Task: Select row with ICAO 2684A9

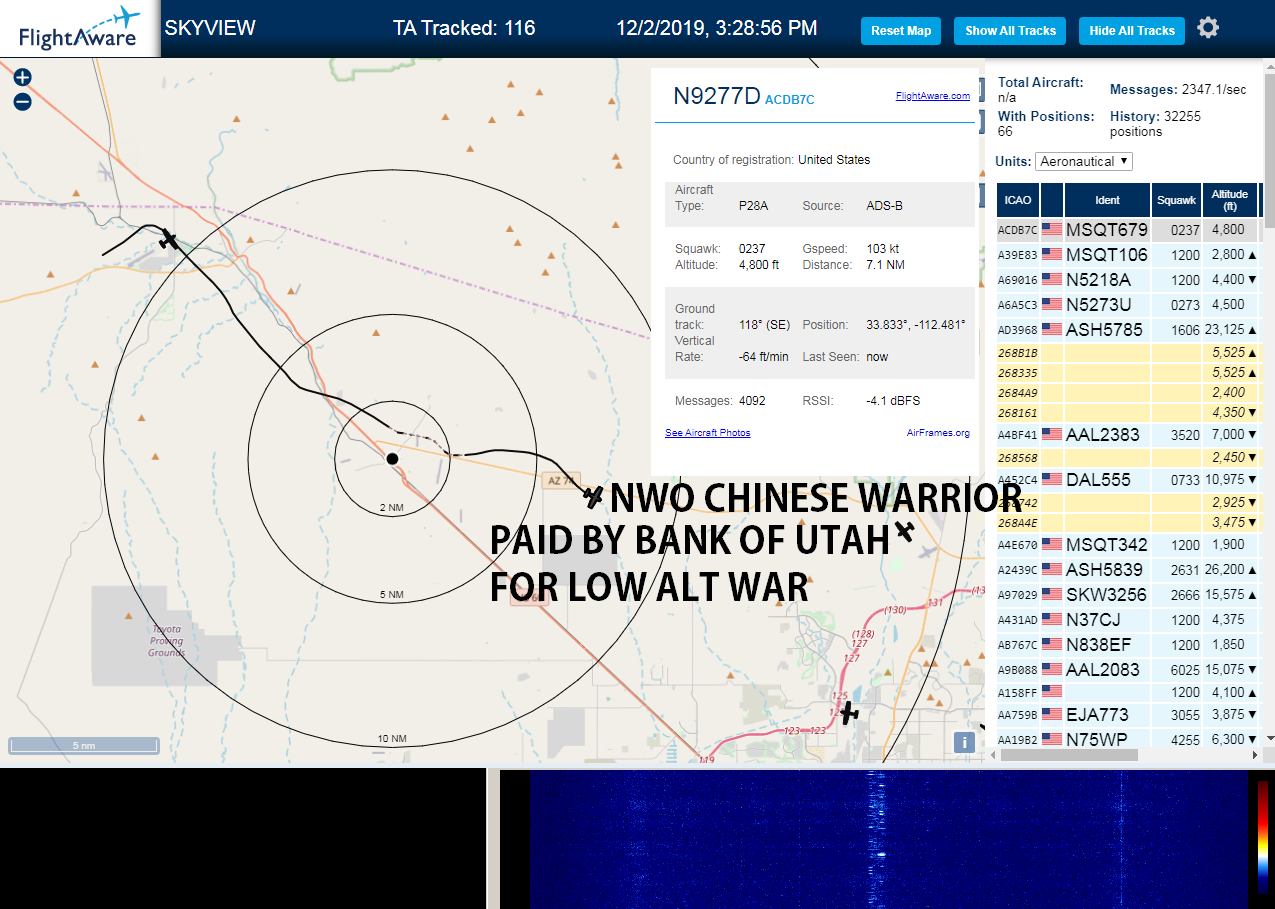Action: coord(1128,393)
